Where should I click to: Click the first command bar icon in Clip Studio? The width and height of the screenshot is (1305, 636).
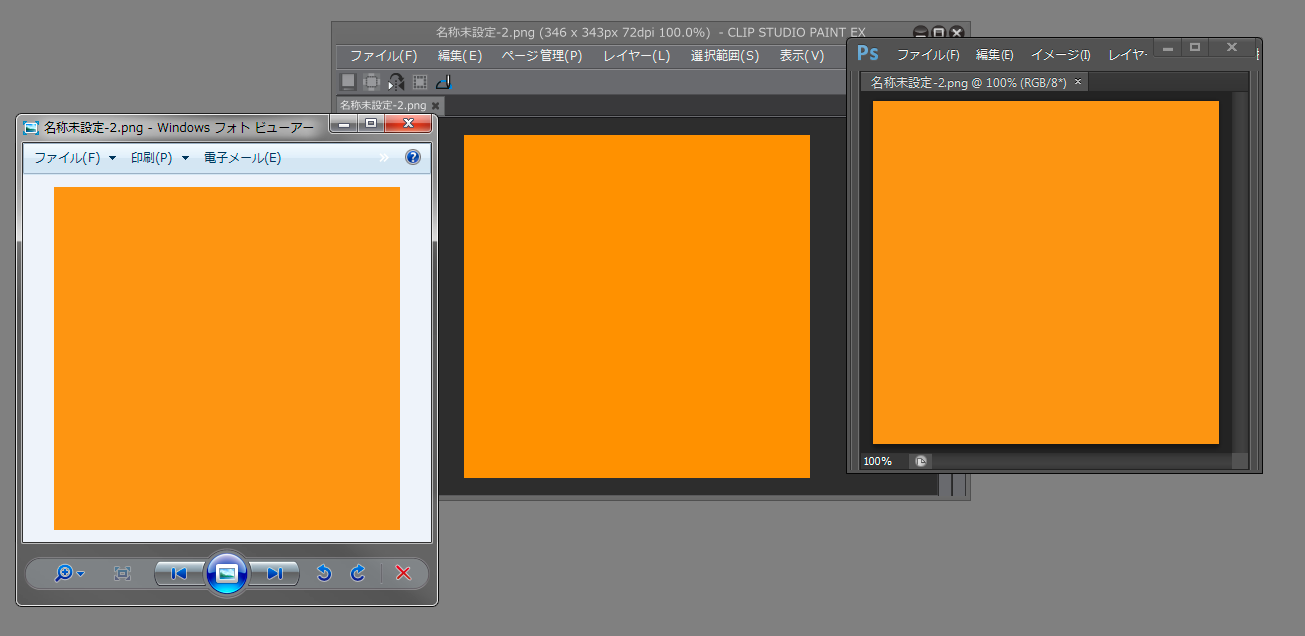coord(348,82)
